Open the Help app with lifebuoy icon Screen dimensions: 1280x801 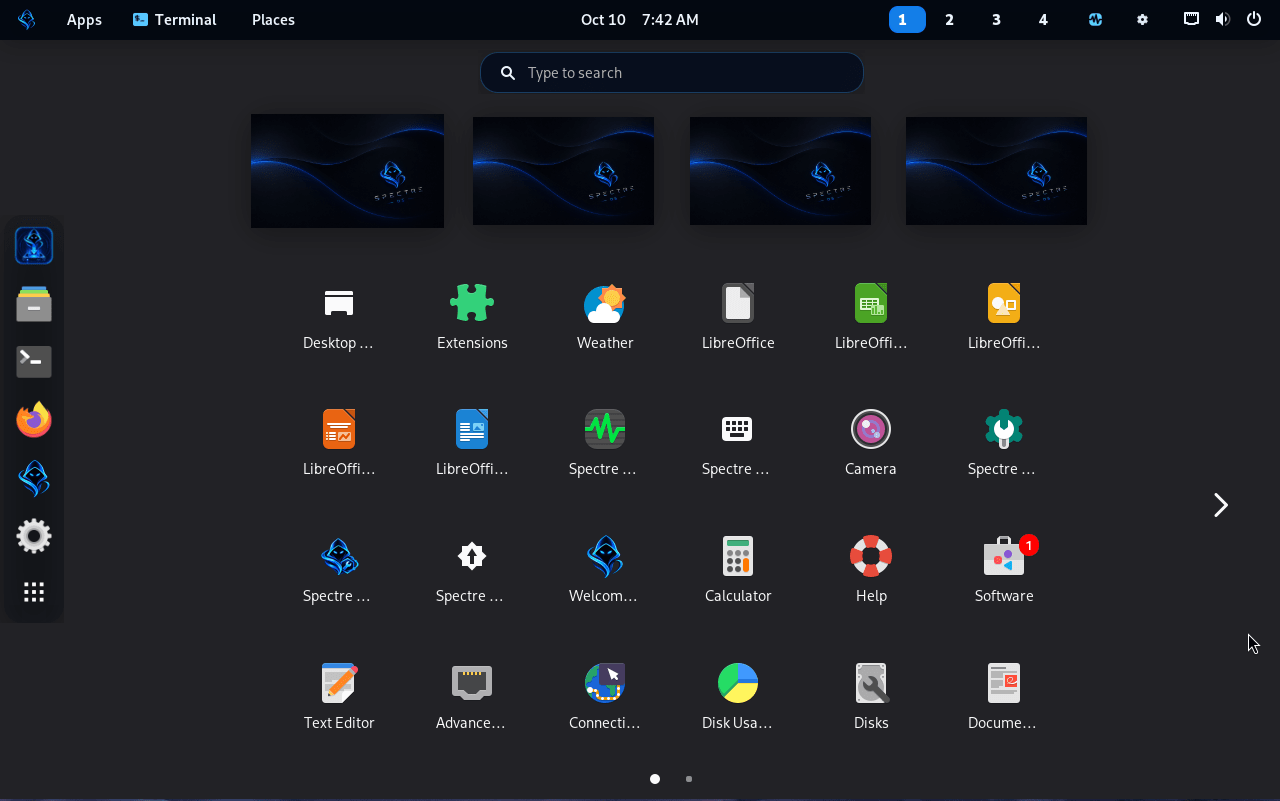[871, 556]
